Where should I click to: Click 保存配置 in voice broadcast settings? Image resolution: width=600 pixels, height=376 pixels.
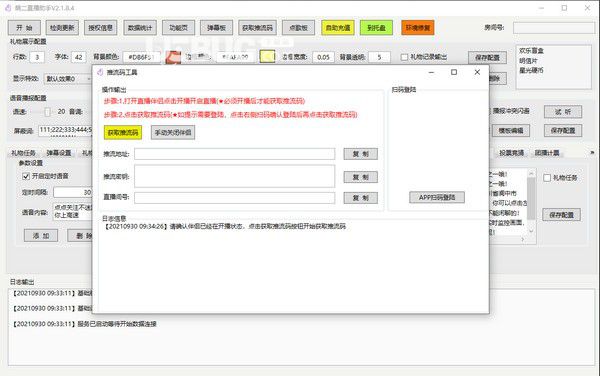click(563, 130)
